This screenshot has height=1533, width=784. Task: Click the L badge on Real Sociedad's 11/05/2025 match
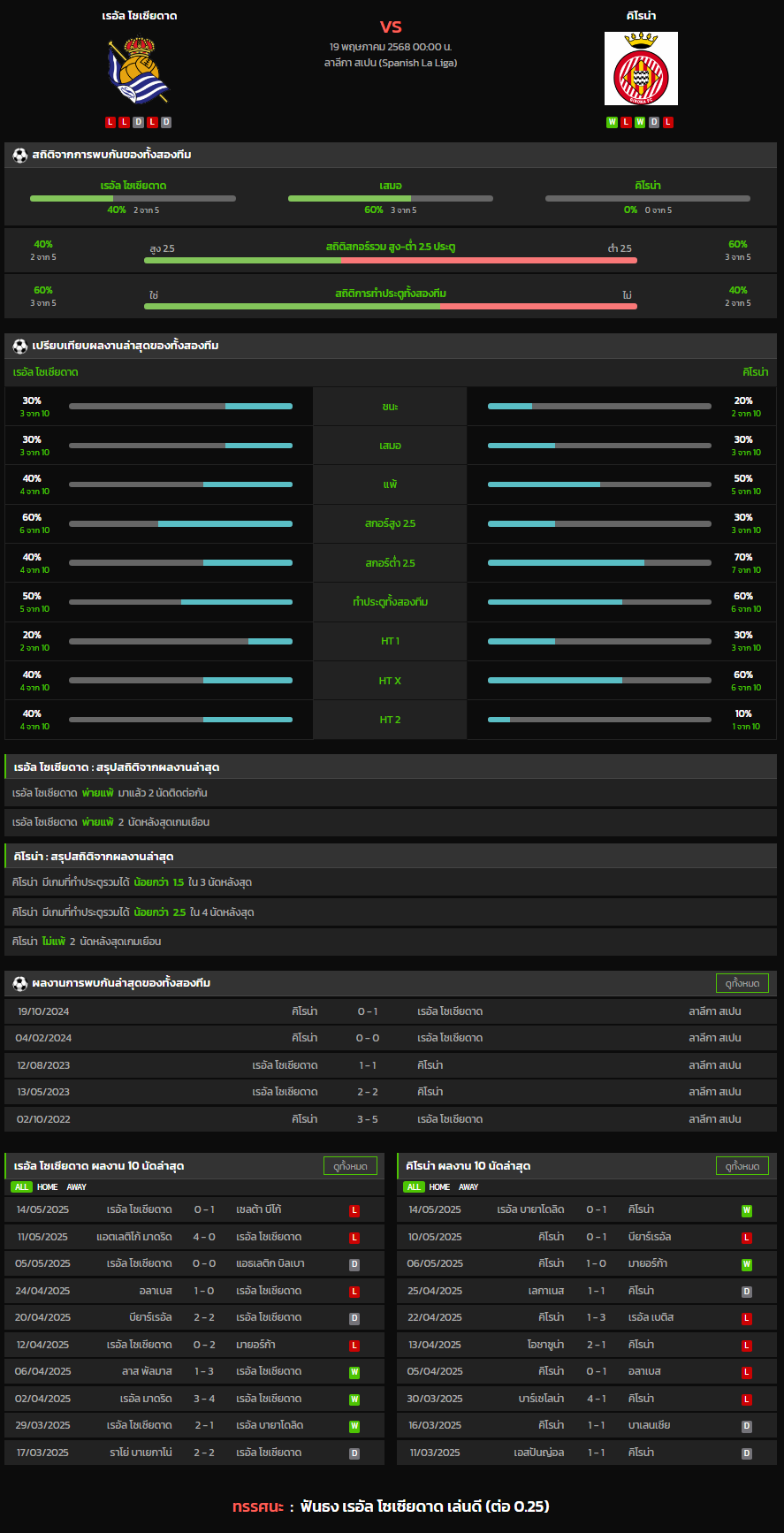(x=354, y=1238)
